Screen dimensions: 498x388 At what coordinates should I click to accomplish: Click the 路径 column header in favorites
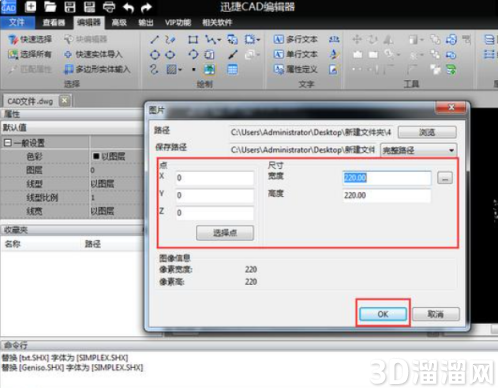[93, 244]
